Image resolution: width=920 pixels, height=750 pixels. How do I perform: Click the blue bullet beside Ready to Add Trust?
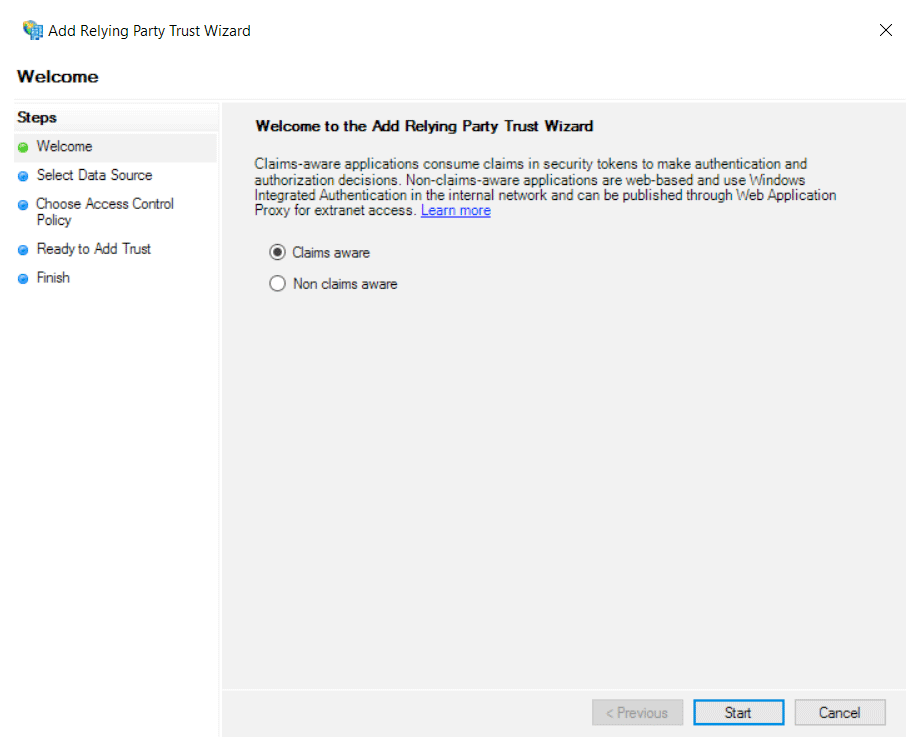[x=23, y=250]
